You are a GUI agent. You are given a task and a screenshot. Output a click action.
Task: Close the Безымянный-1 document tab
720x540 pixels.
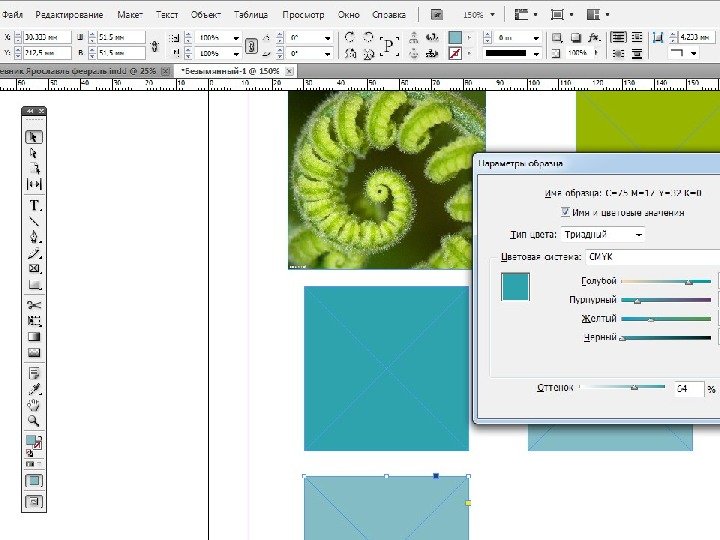pos(289,71)
